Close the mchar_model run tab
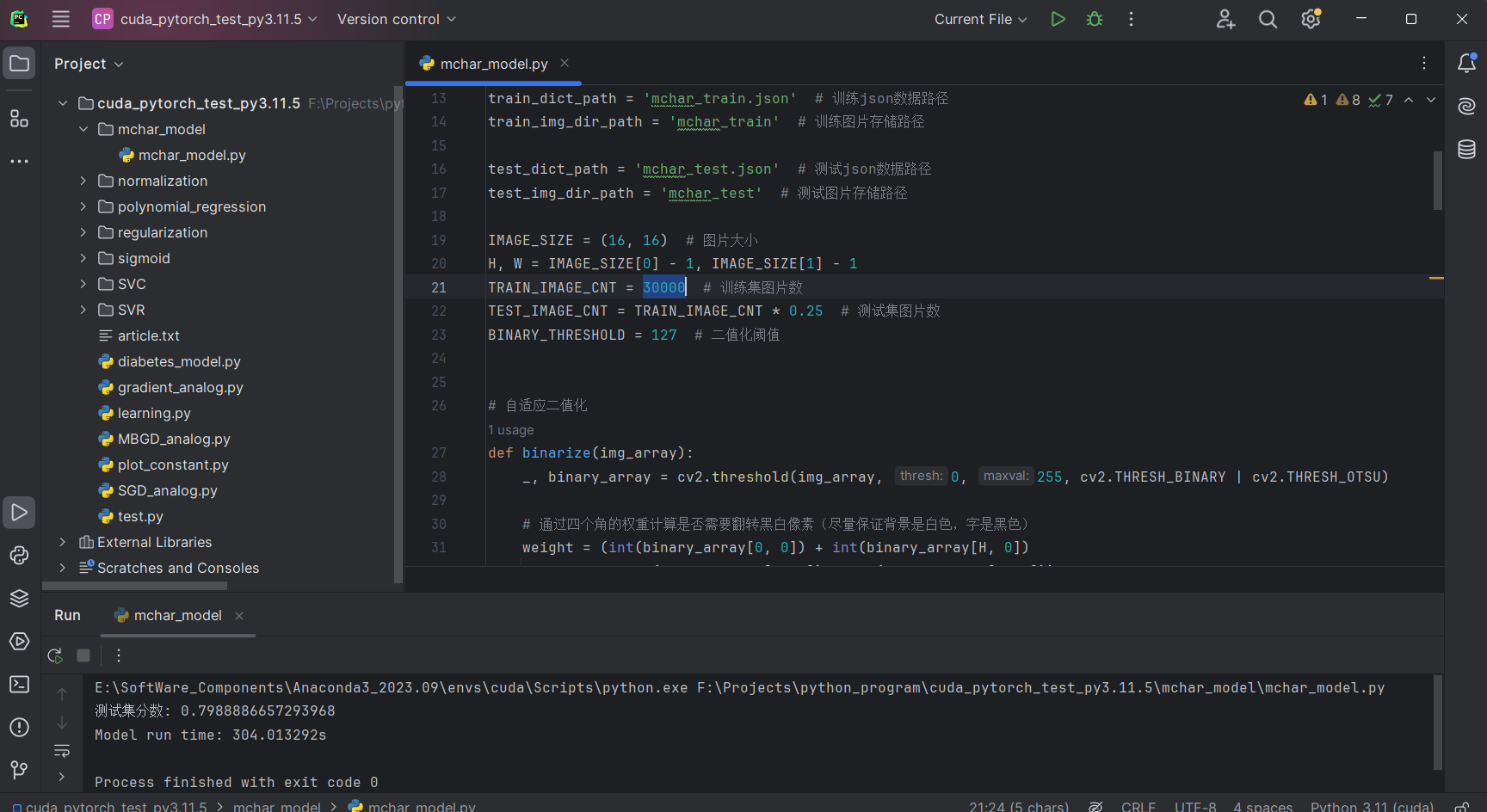The width and height of the screenshot is (1487, 812). coord(239,616)
